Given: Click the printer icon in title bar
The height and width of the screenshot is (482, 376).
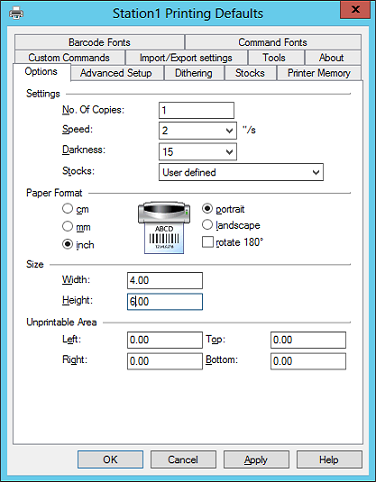Looking at the screenshot, I should 16,13.
